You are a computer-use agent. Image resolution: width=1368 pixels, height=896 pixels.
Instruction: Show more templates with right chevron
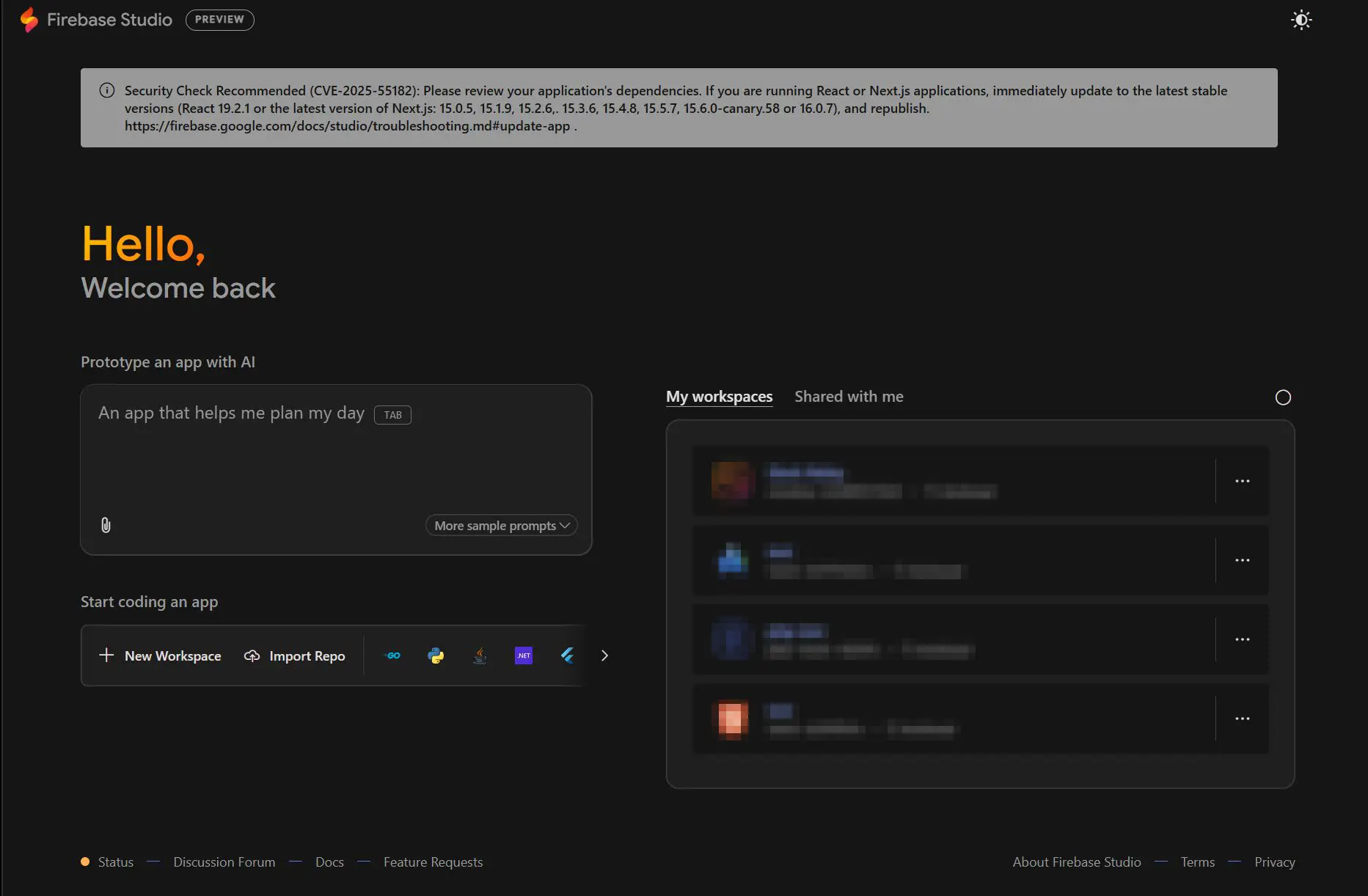coord(604,656)
